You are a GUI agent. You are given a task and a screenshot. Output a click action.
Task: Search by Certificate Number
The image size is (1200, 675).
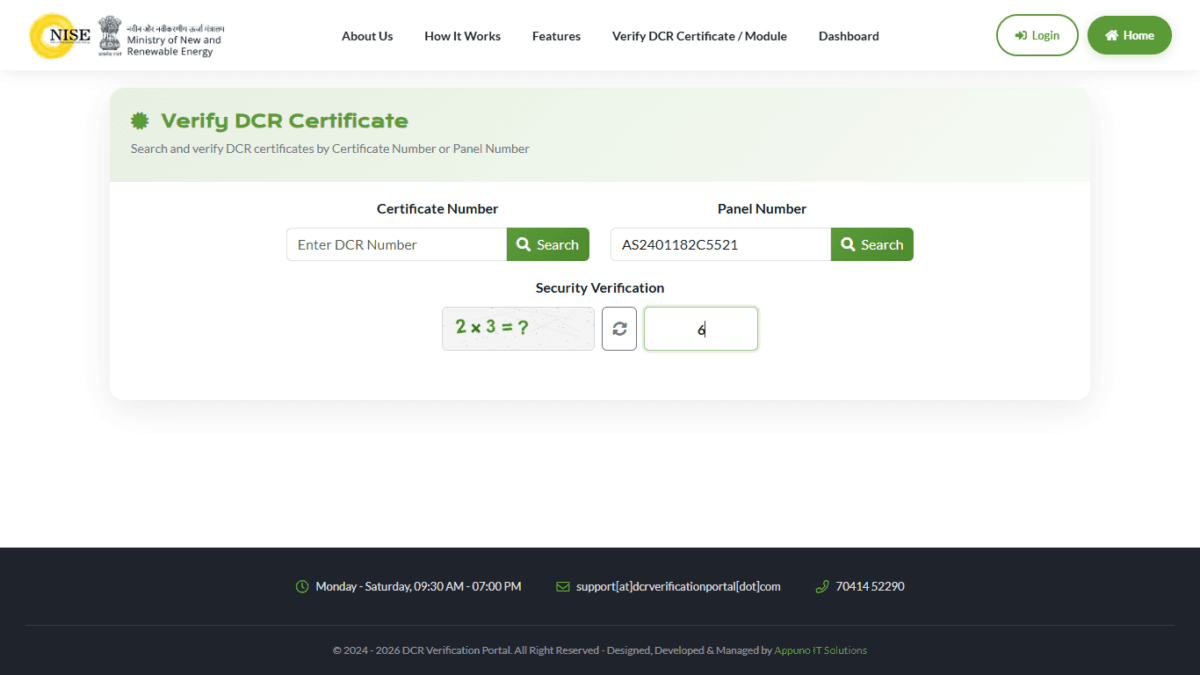pos(548,245)
